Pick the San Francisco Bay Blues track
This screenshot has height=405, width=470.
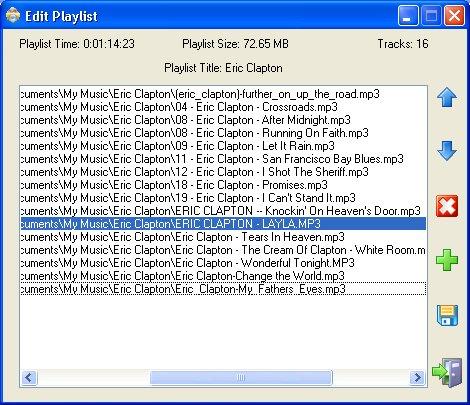click(223, 159)
